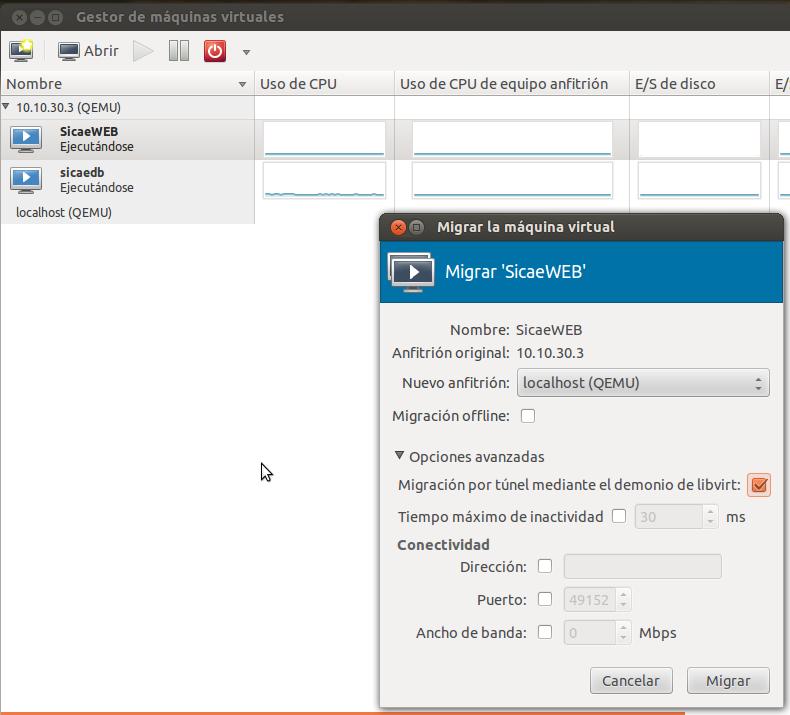Enable the Tiempo máximo de inactividad checkbox
Screen dimensions: 790x715
click(x=619, y=517)
